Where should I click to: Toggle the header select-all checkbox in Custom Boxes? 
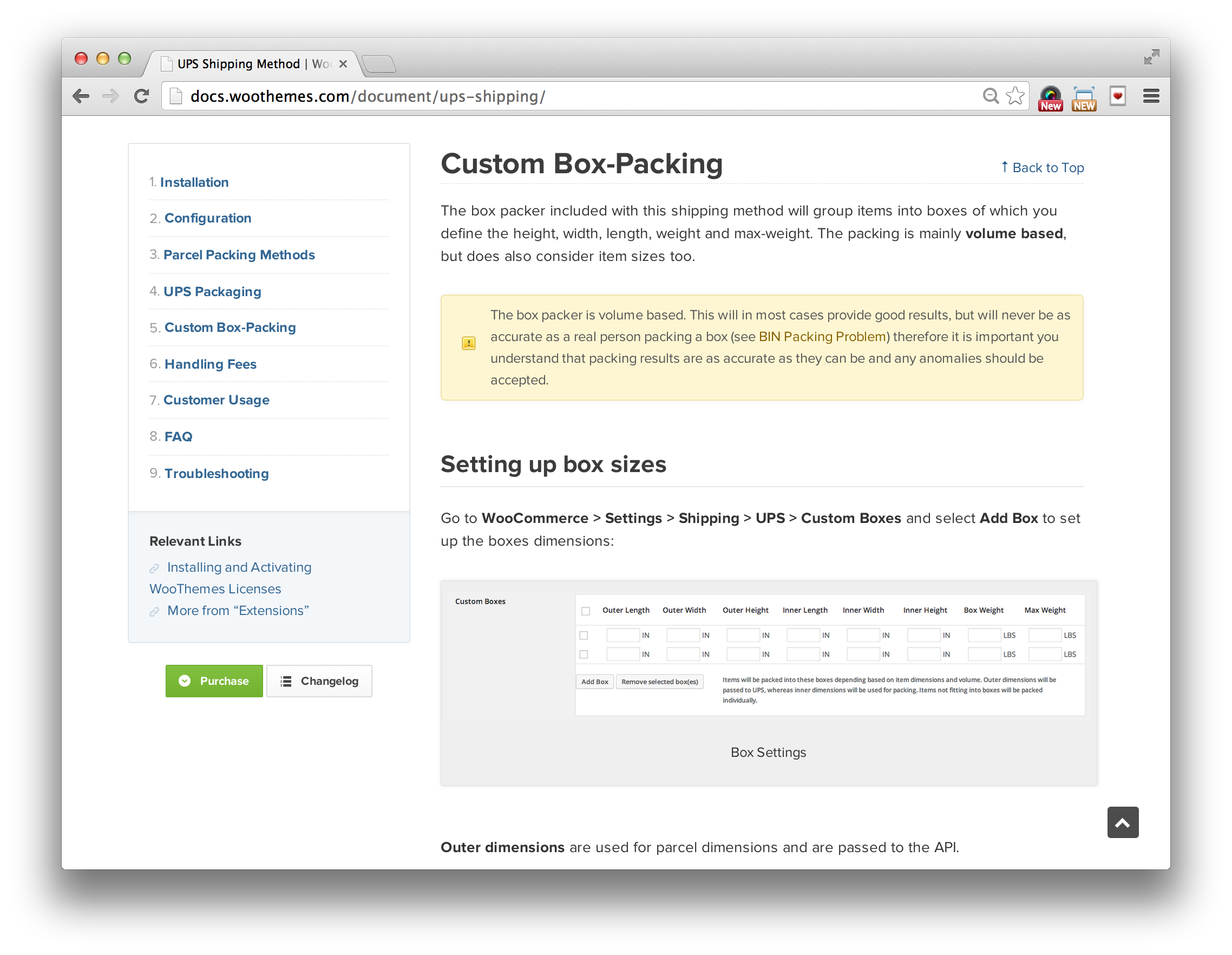[x=586, y=611]
